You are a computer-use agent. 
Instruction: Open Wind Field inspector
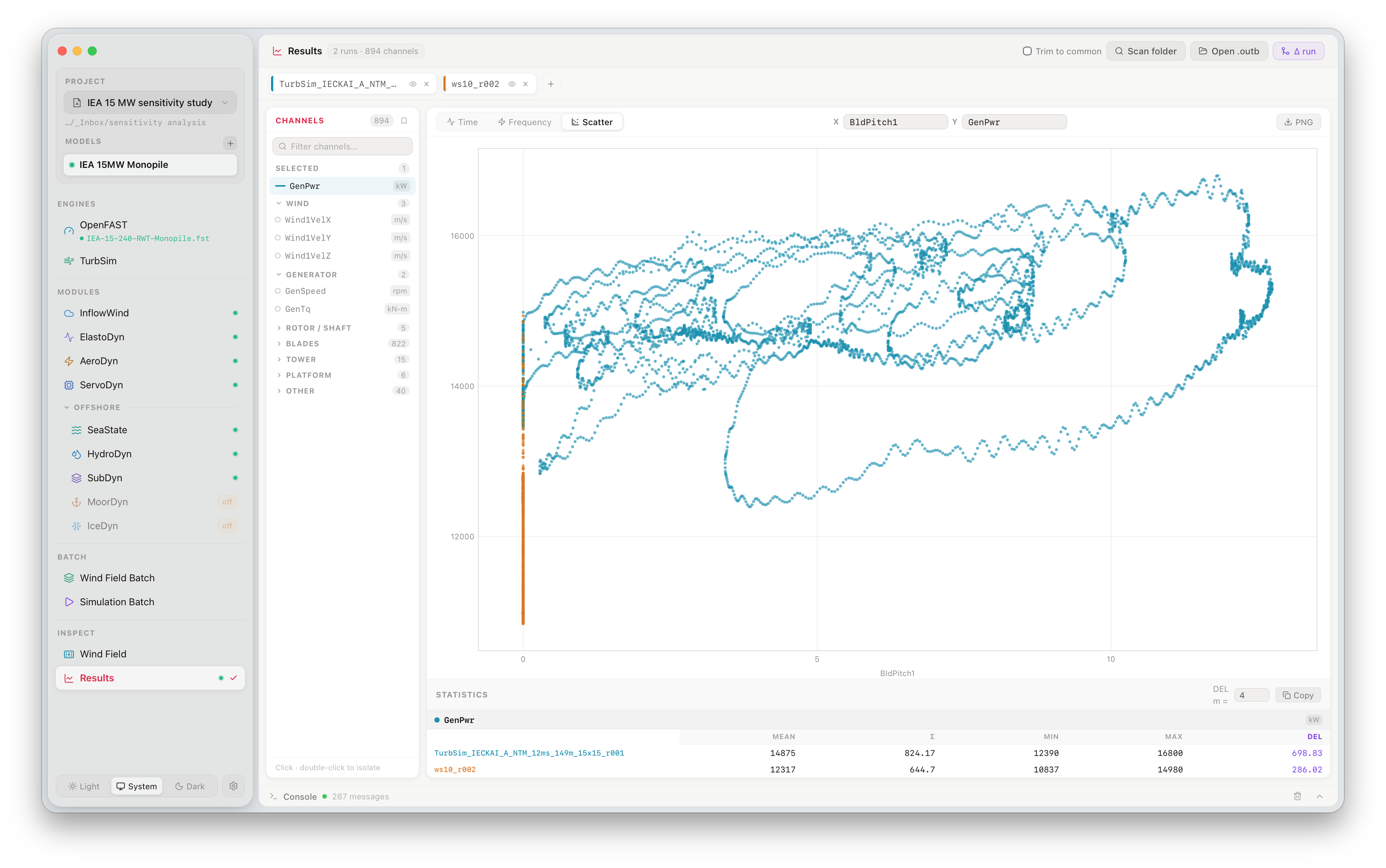(150, 654)
